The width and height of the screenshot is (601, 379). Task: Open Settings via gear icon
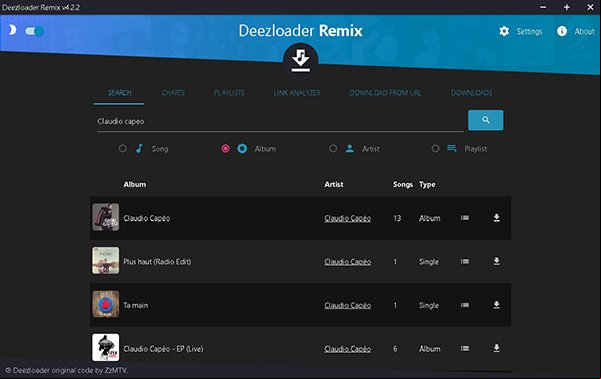pos(504,31)
